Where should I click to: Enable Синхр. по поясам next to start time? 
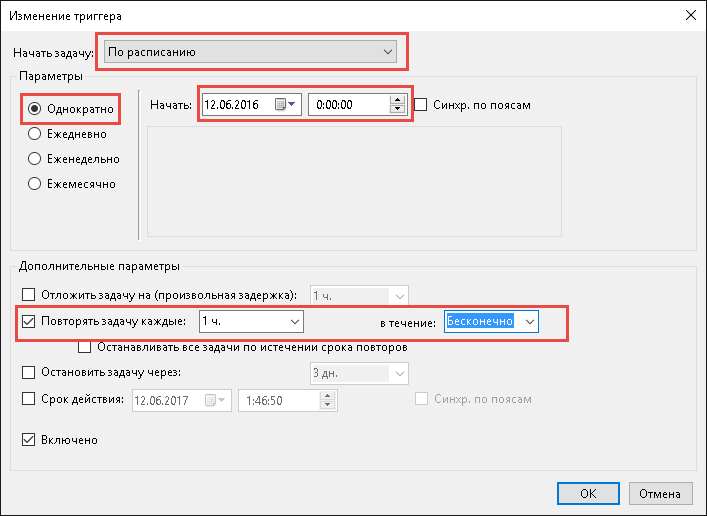pyautogui.click(x=420, y=105)
